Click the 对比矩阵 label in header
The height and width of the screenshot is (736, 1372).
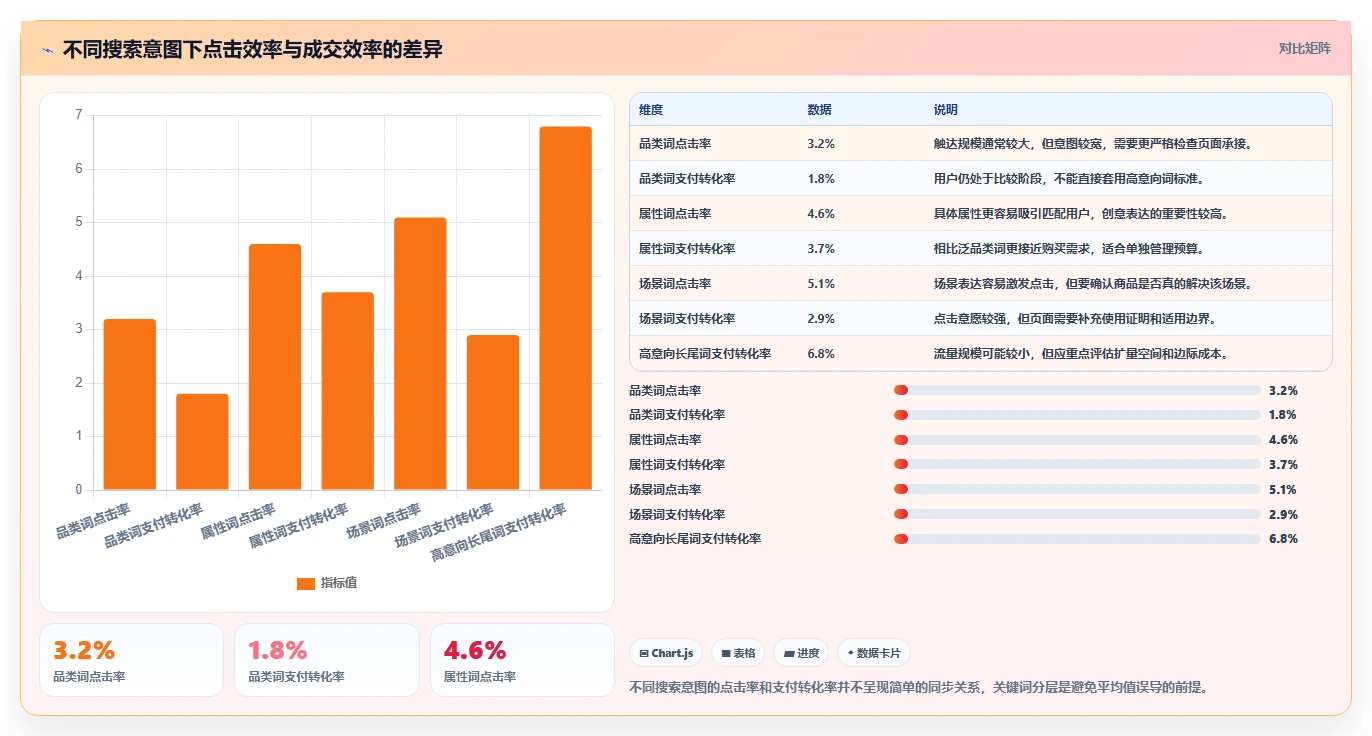pyautogui.click(x=1305, y=48)
